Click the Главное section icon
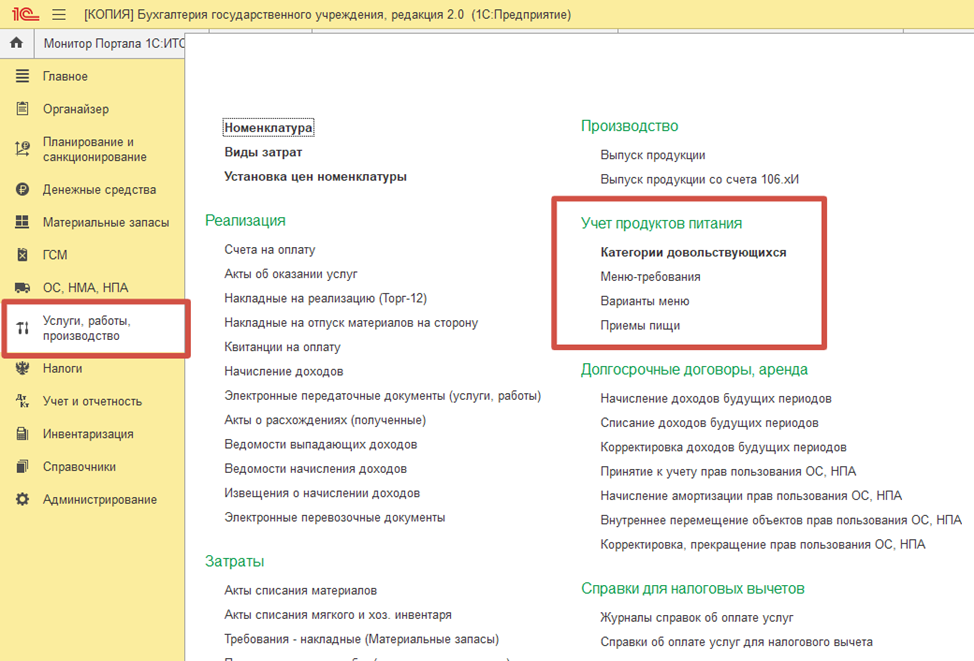 (x=22, y=76)
